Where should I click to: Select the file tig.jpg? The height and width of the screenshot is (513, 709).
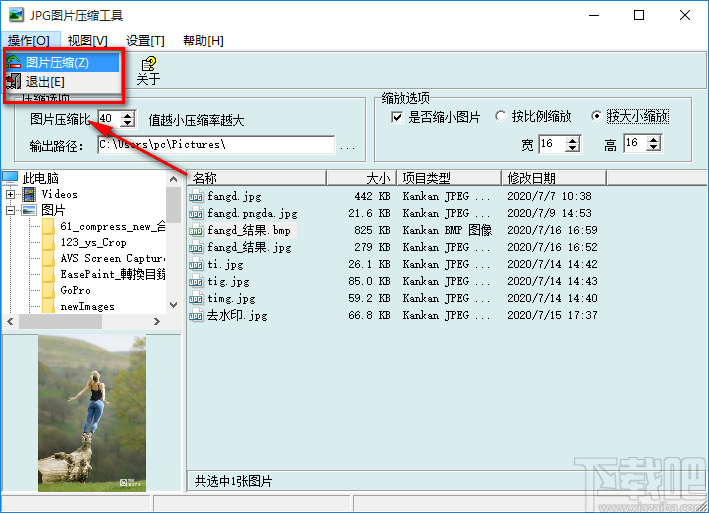[x=228, y=282]
